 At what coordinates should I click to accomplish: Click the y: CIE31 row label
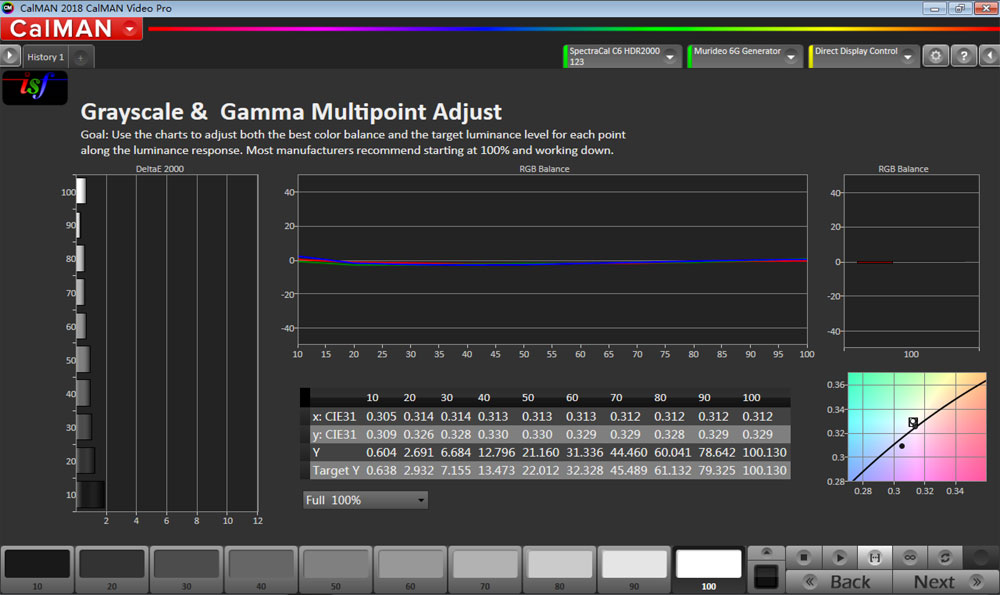334,434
